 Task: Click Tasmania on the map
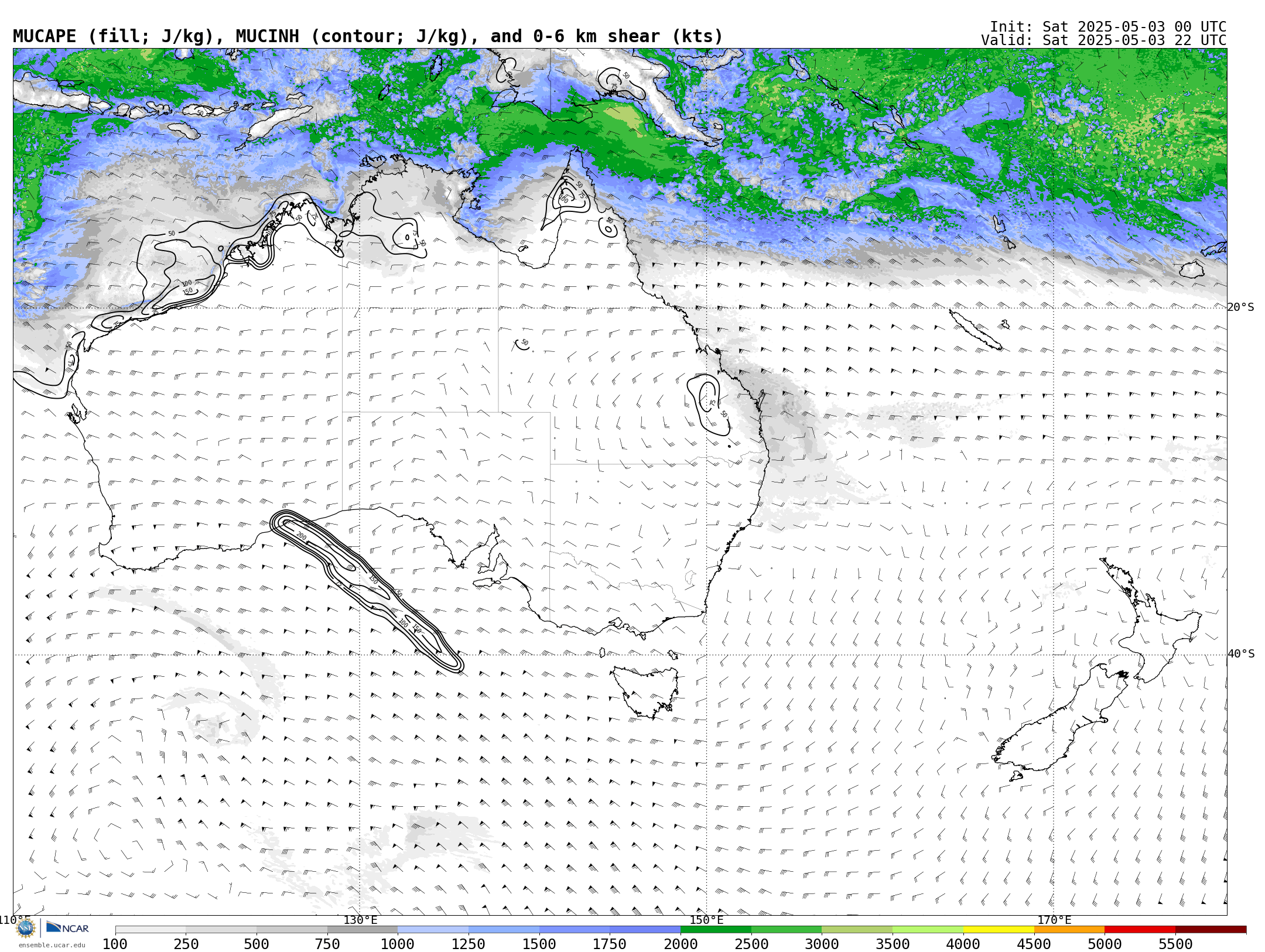[647, 693]
